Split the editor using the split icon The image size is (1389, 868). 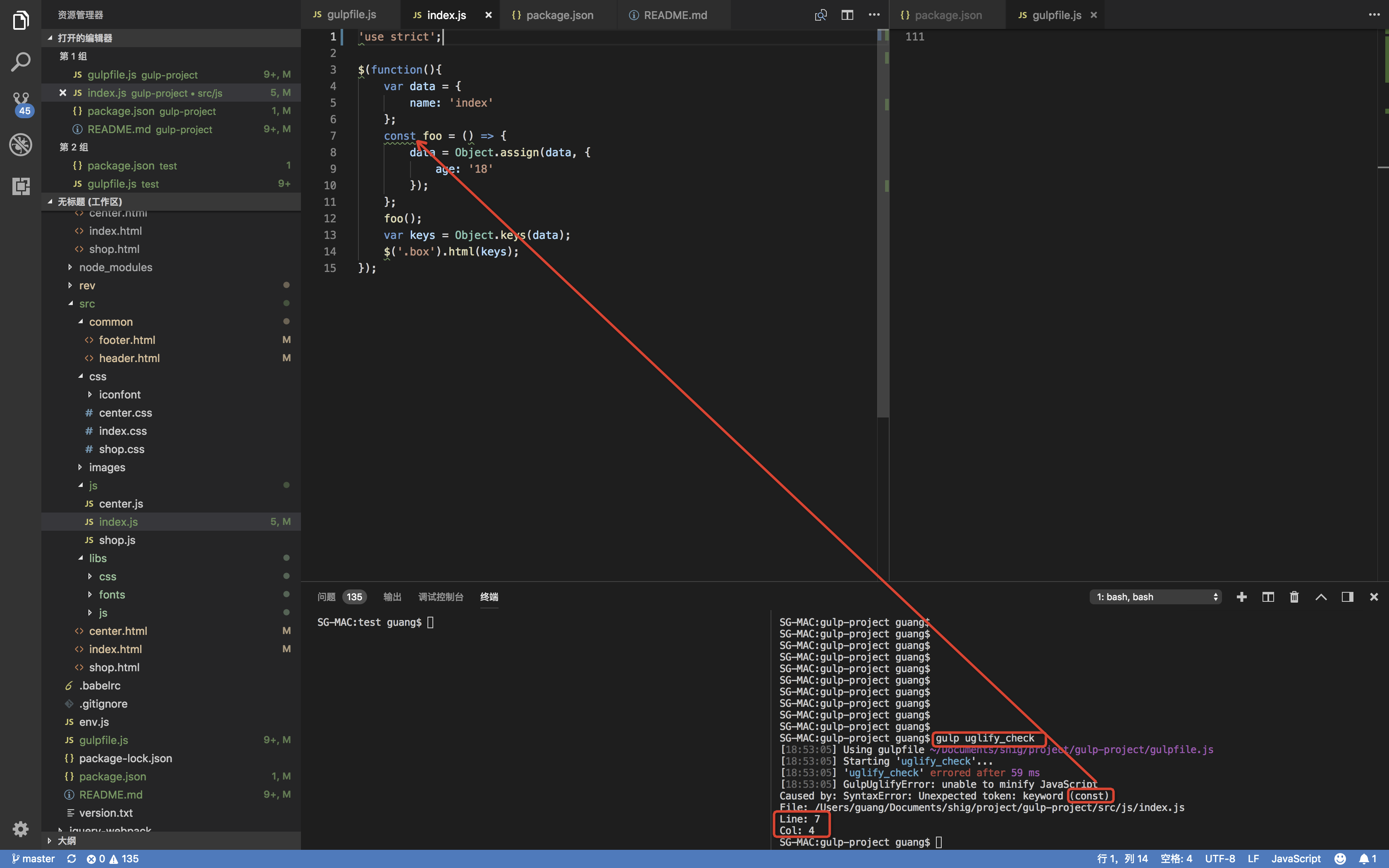(x=847, y=15)
